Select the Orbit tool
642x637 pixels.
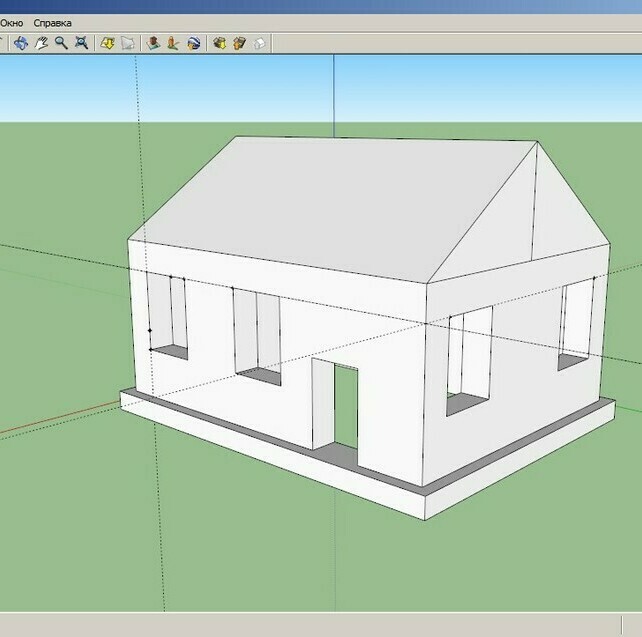21,43
